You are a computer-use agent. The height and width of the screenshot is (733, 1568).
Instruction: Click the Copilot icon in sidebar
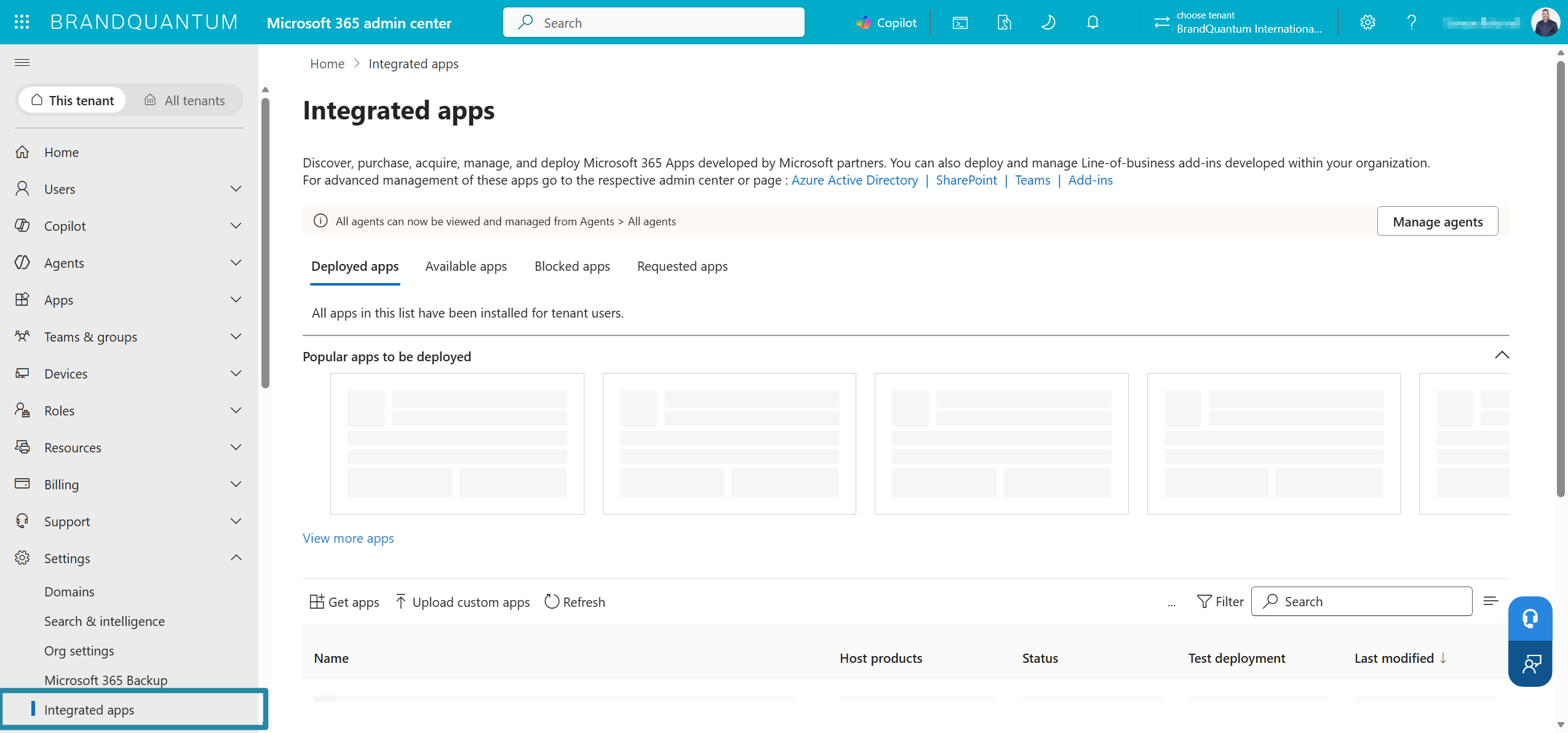click(x=22, y=226)
